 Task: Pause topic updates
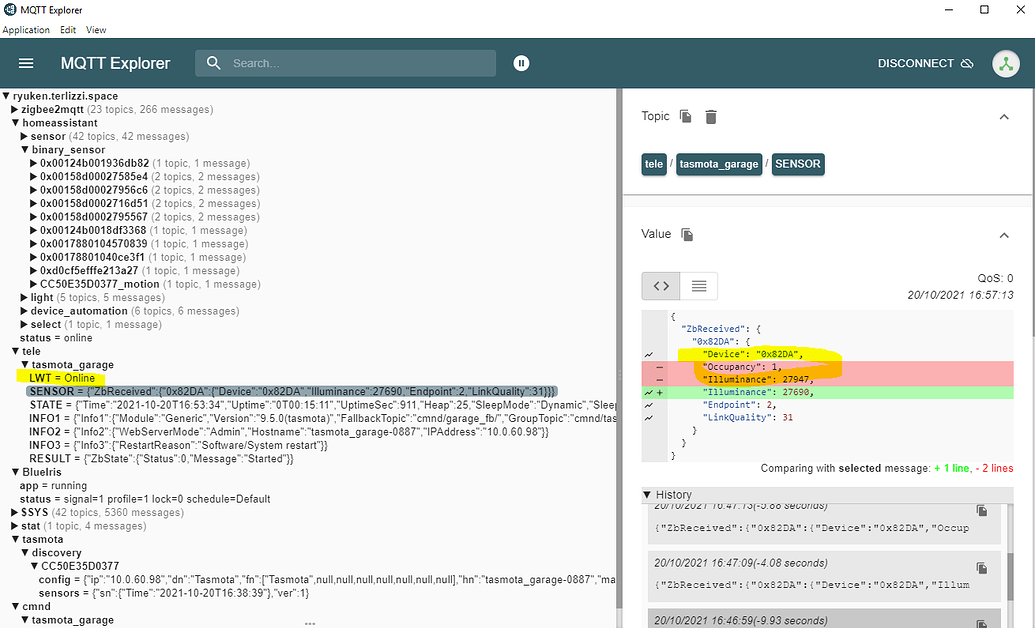click(x=521, y=63)
